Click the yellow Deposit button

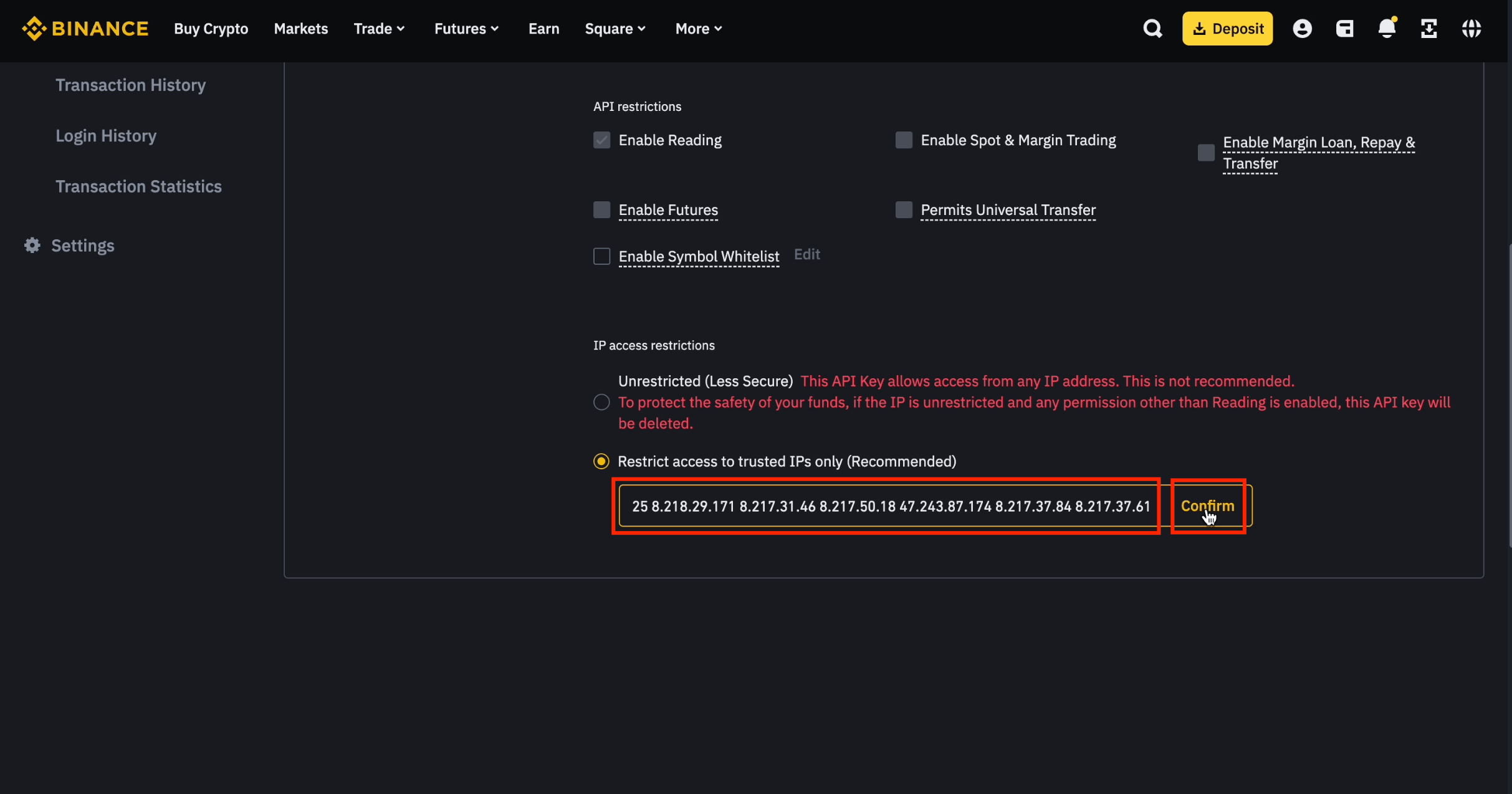click(1227, 29)
